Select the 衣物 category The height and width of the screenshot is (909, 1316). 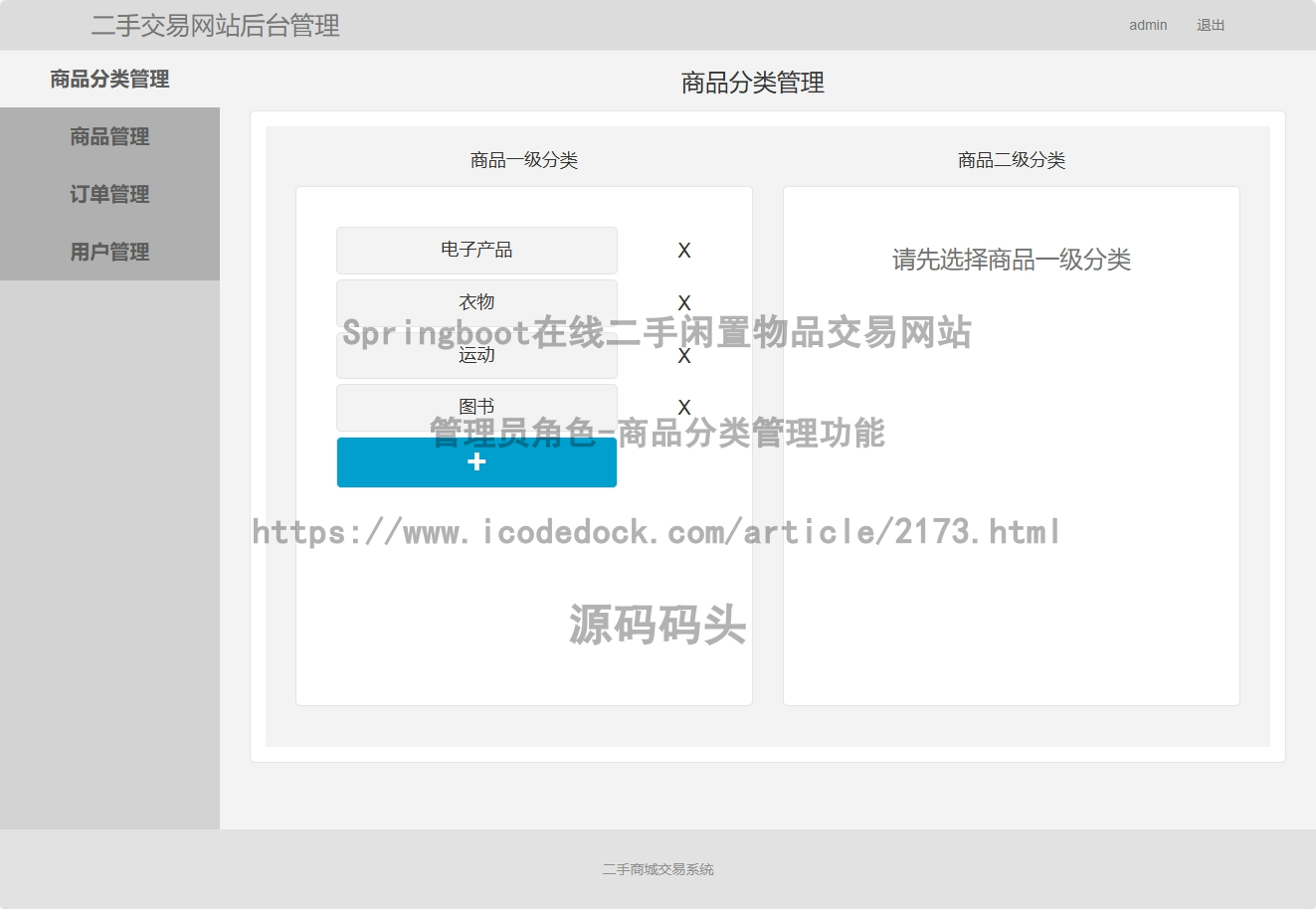coord(476,302)
